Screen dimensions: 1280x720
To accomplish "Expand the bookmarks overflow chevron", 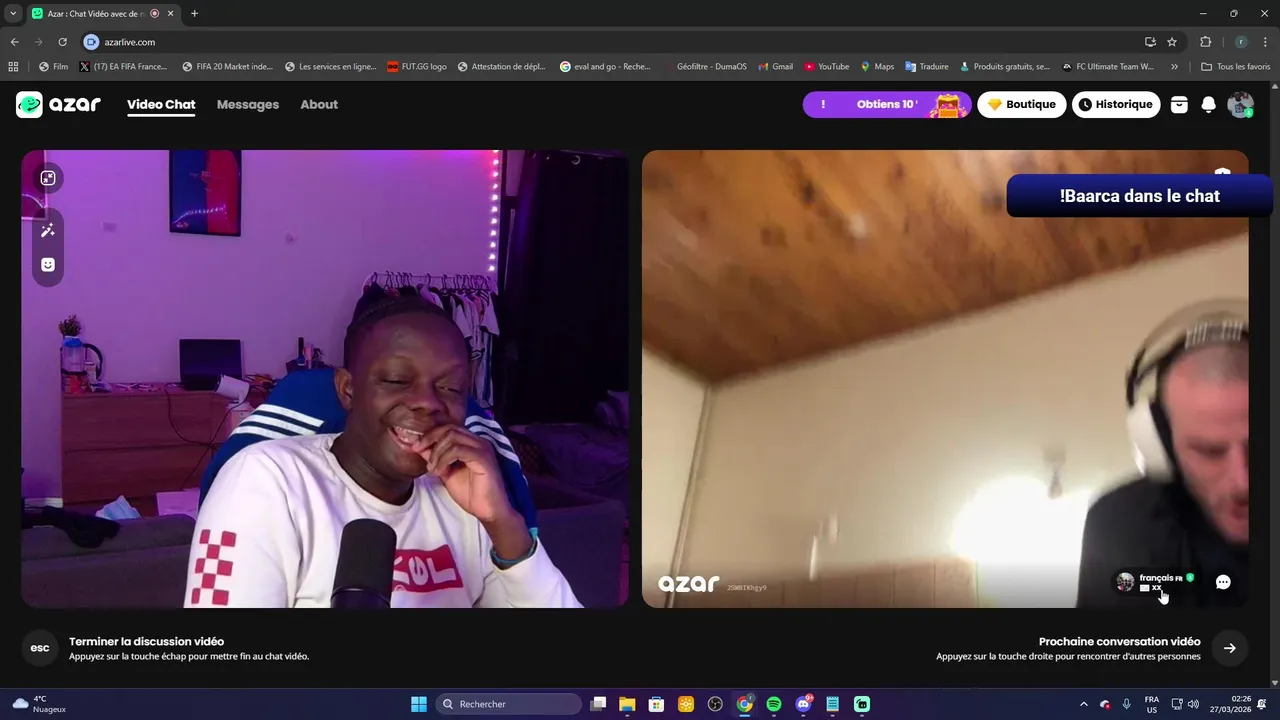I will pos(1174,67).
